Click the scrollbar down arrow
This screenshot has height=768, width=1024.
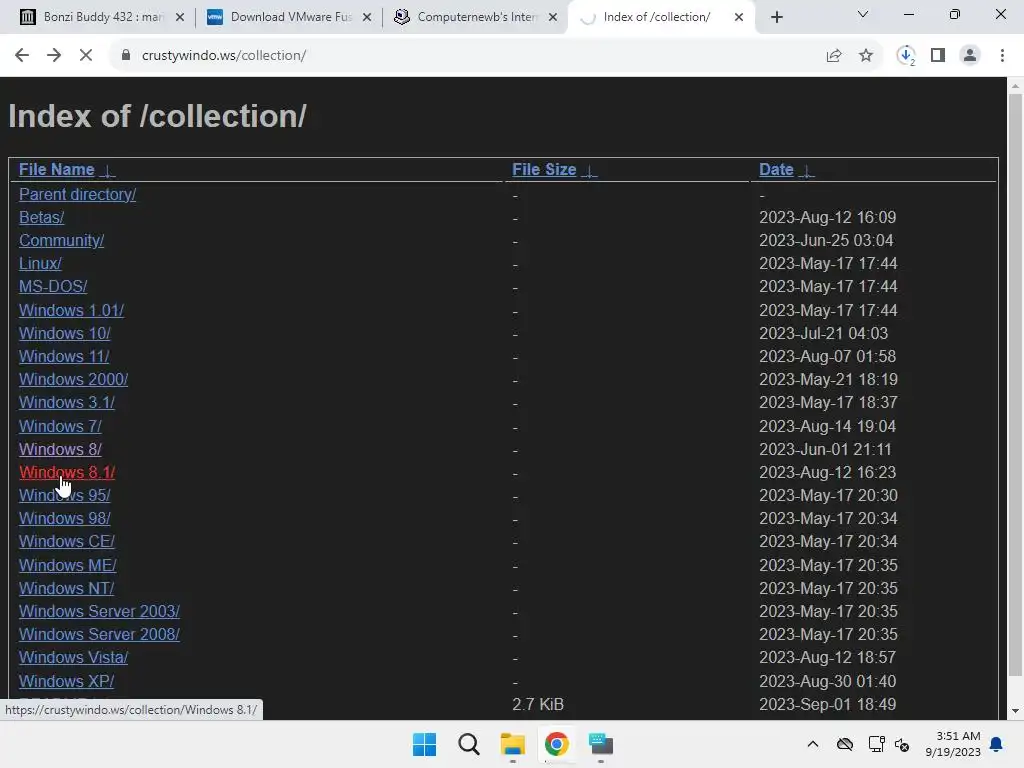coord(1015,711)
